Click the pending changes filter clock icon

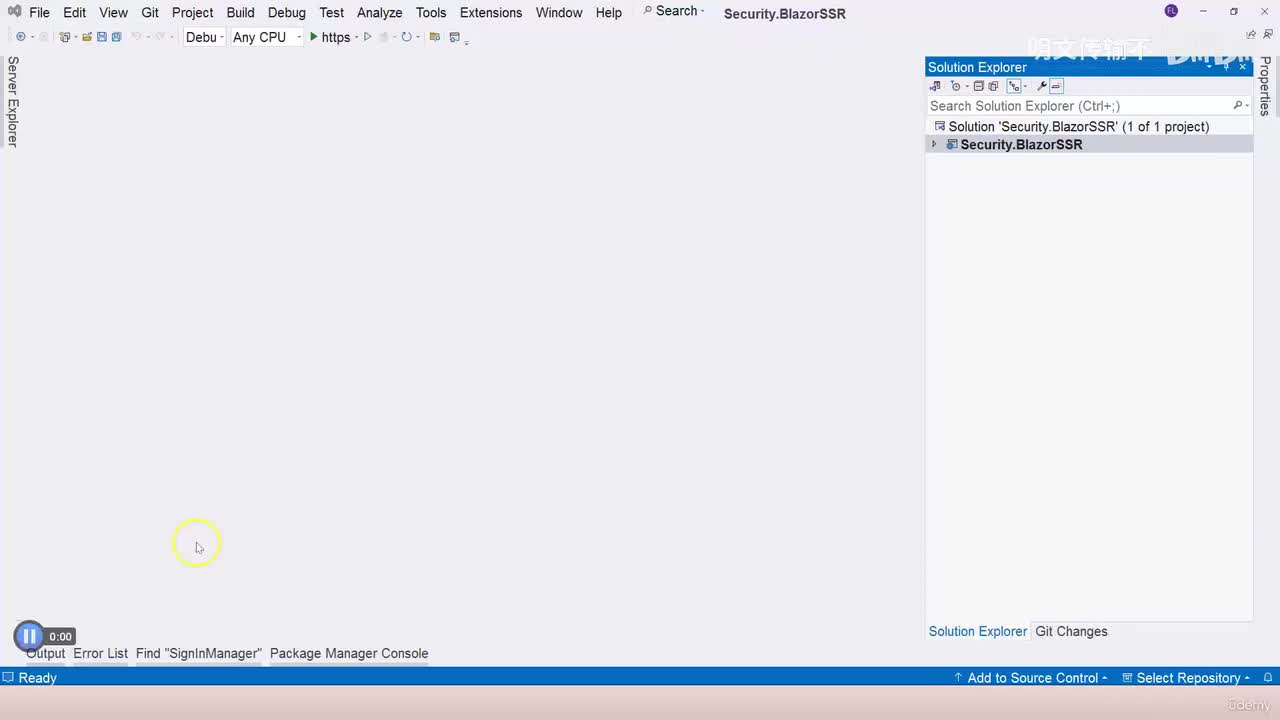click(x=955, y=86)
